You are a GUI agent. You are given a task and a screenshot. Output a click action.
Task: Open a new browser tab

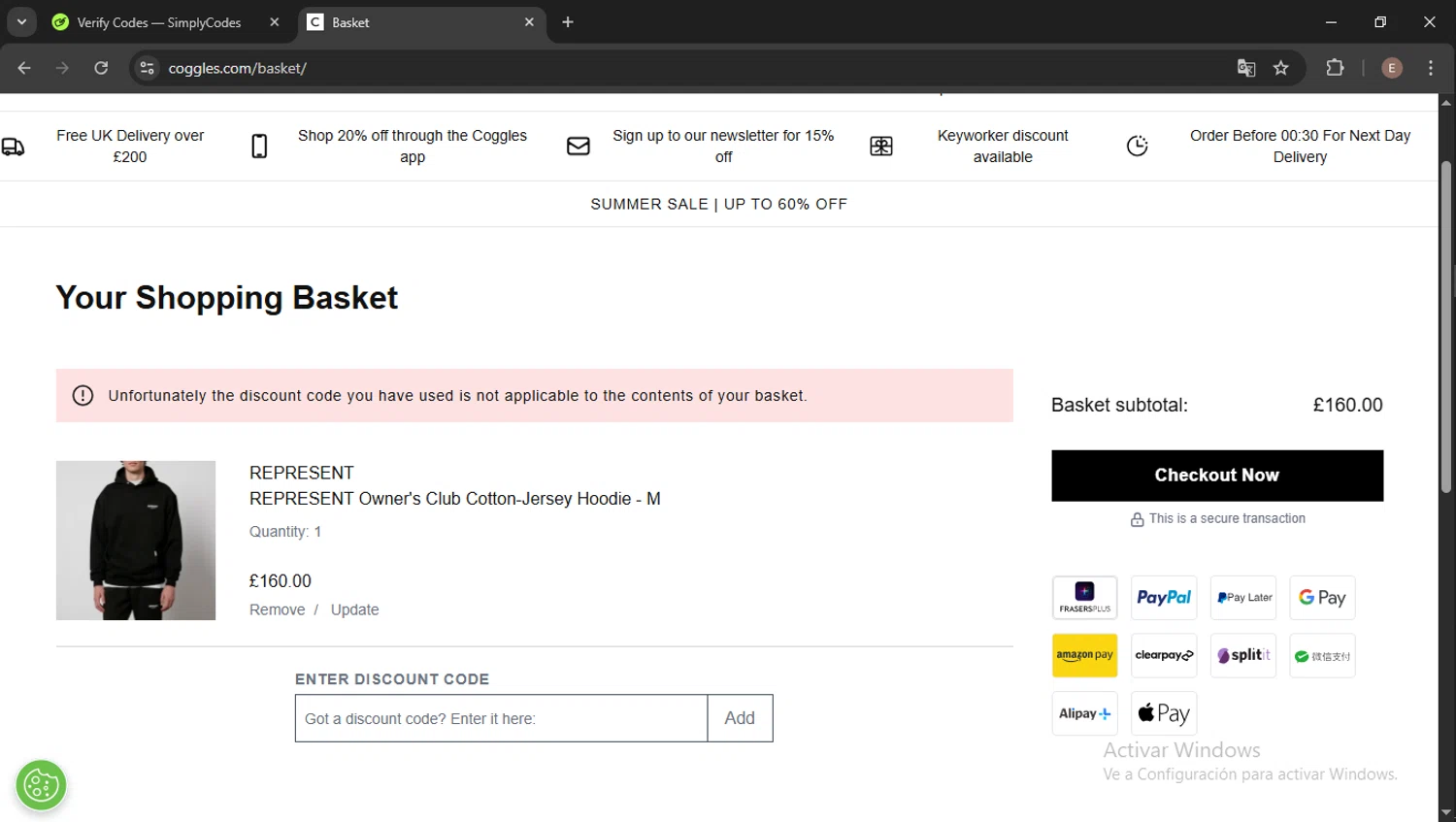[x=568, y=21]
